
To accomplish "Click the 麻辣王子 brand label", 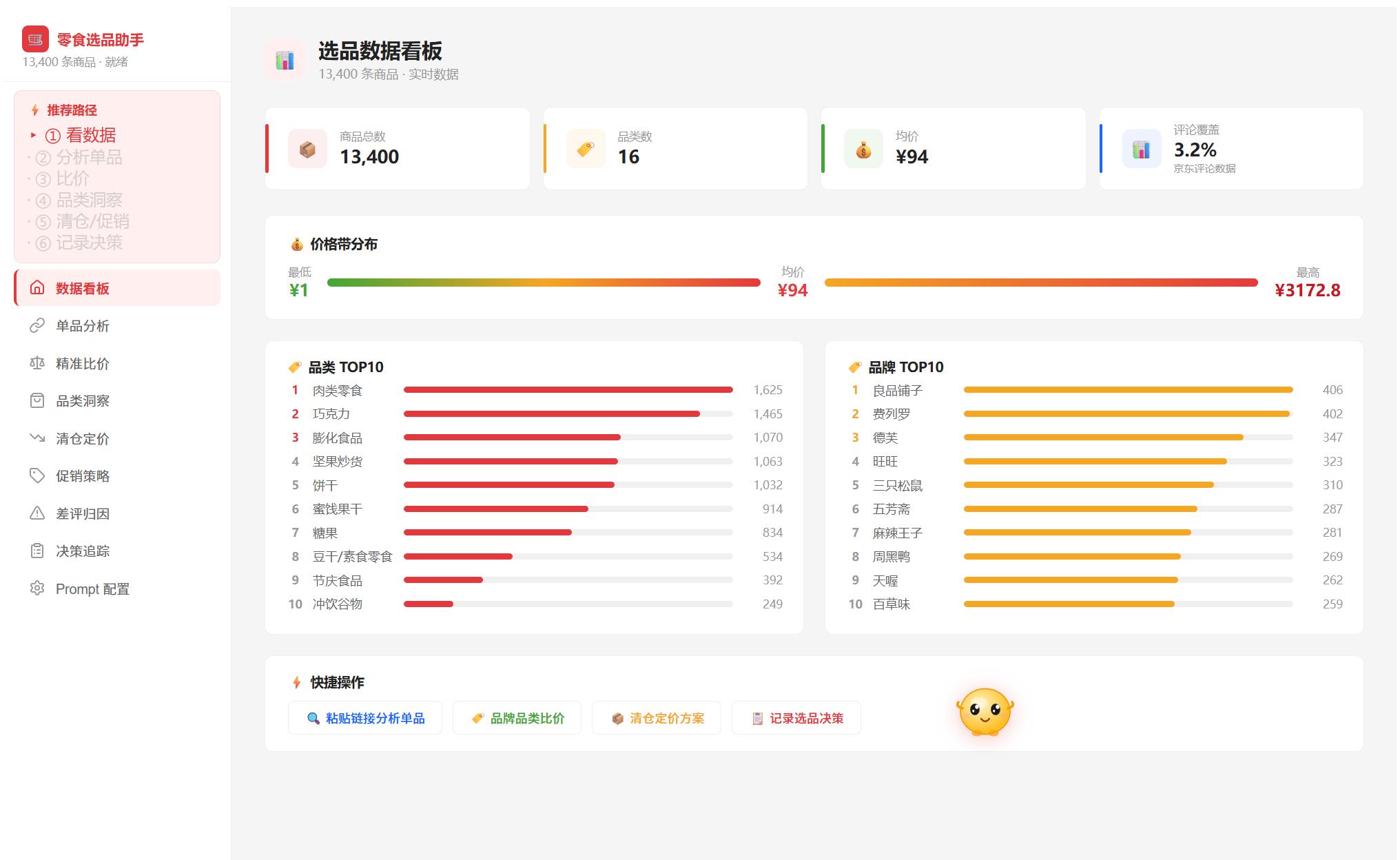I will [898, 533].
